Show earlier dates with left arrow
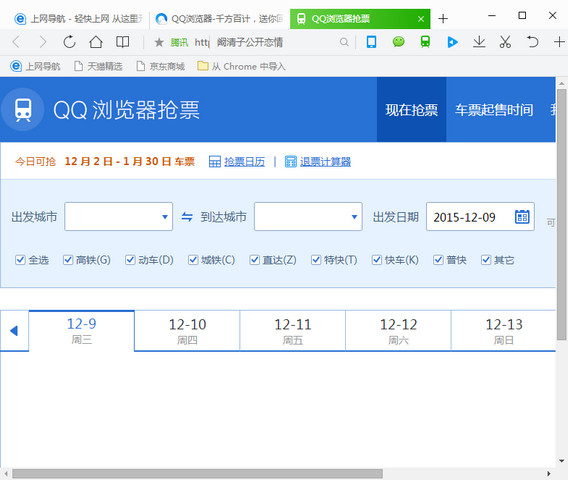This screenshot has height=480, width=568. click(14, 330)
